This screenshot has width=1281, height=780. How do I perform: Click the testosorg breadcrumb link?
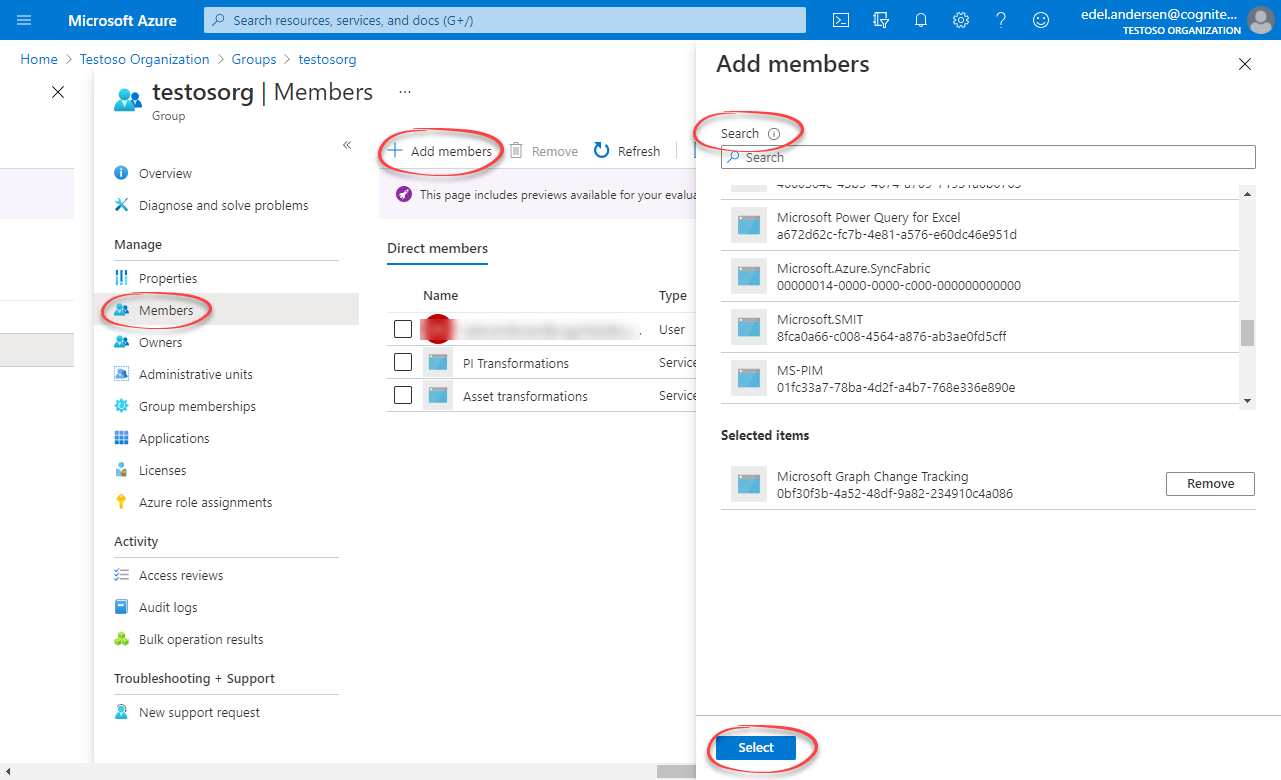[x=327, y=59]
